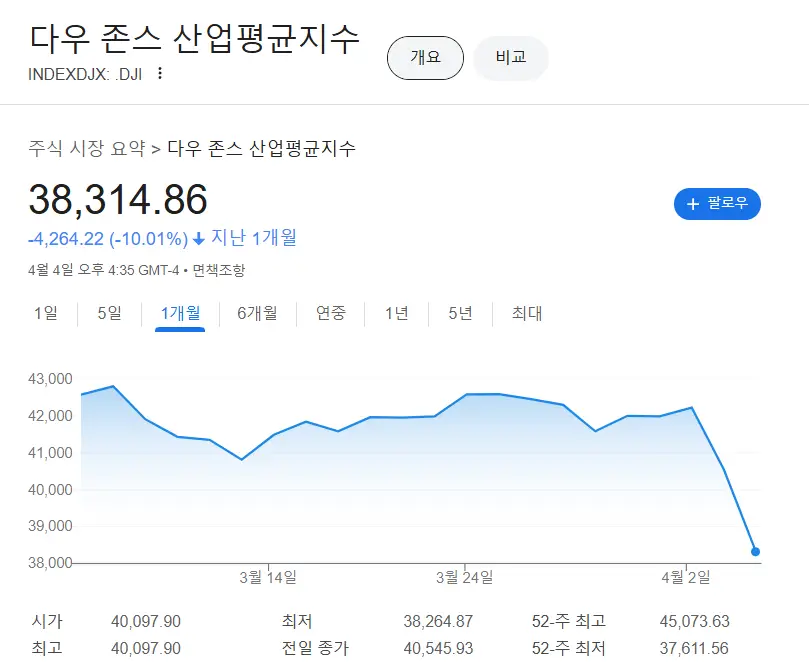Click the 4월 2일 chart date label
Image resolution: width=809 pixels, height=671 pixels.
[x=686, y=577]
